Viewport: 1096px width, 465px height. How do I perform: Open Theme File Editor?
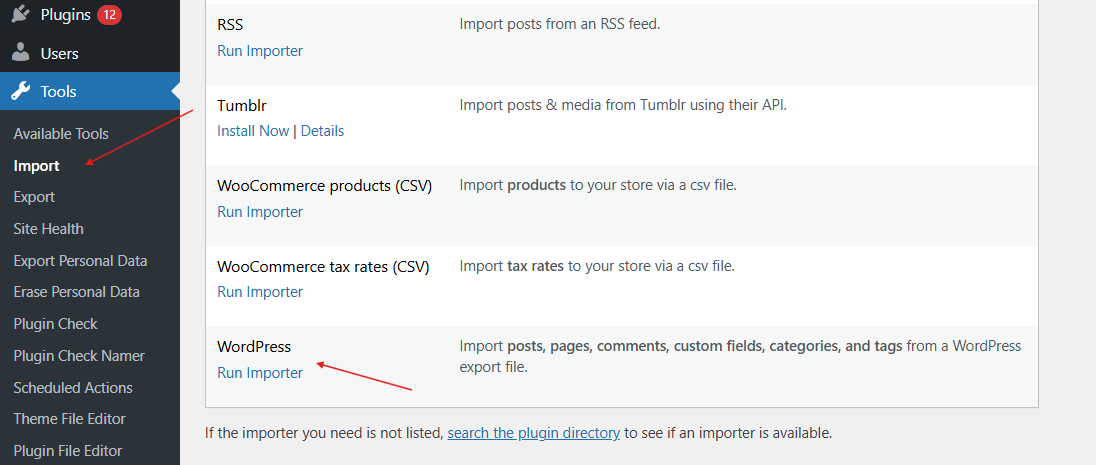pos(69,419)
